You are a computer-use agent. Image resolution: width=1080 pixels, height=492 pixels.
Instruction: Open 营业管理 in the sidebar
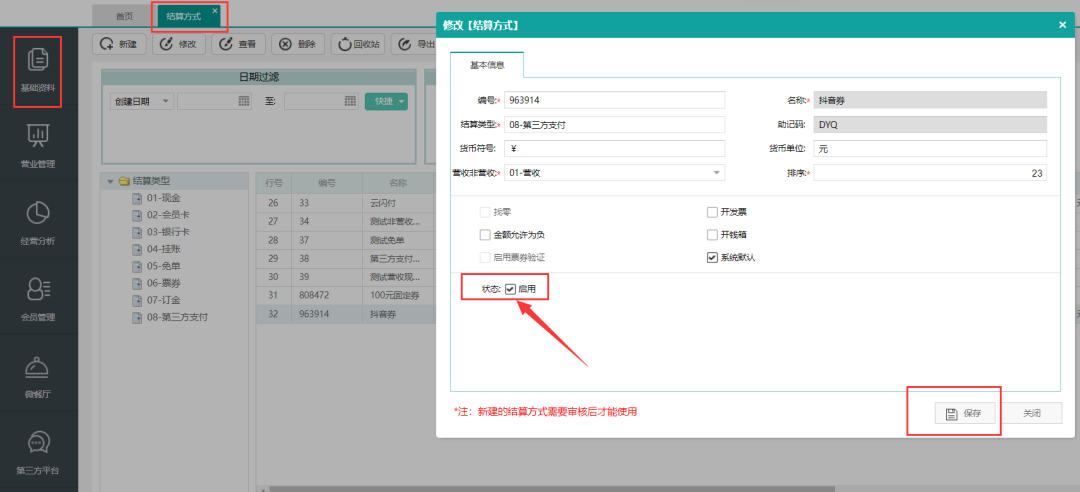[38, 144]
